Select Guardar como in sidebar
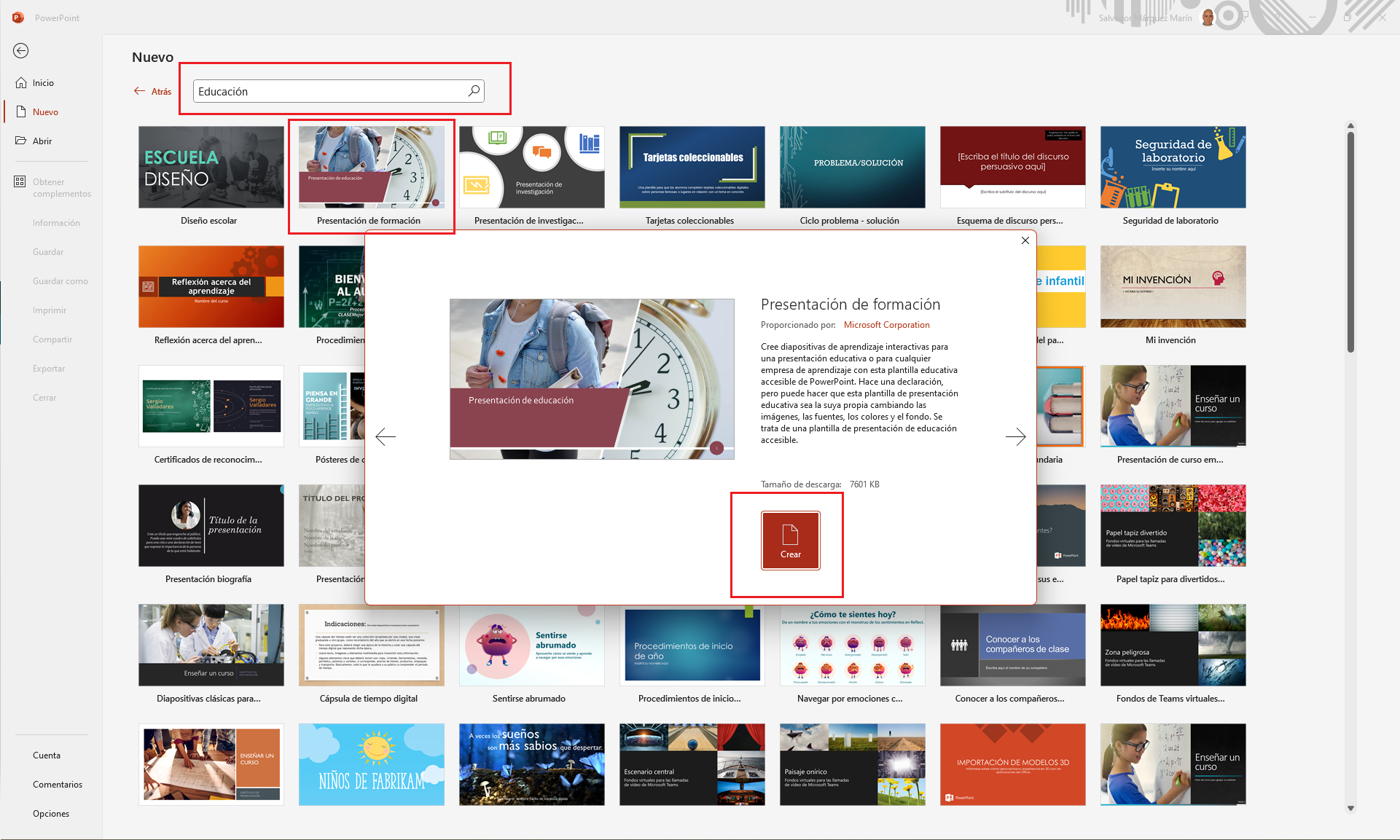Screen dimensions: 1400x840 point(60,281)
